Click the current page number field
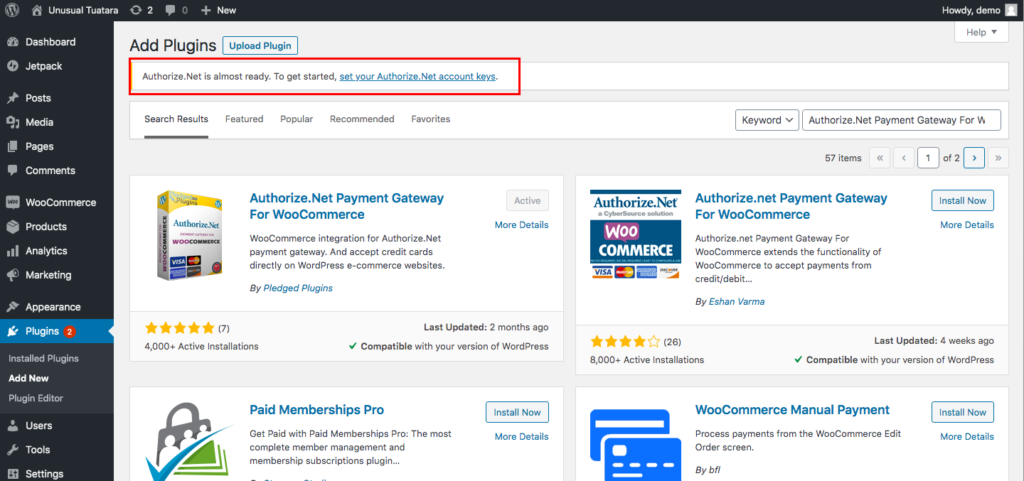This screenshot has width=1024, height=481. 928,158
